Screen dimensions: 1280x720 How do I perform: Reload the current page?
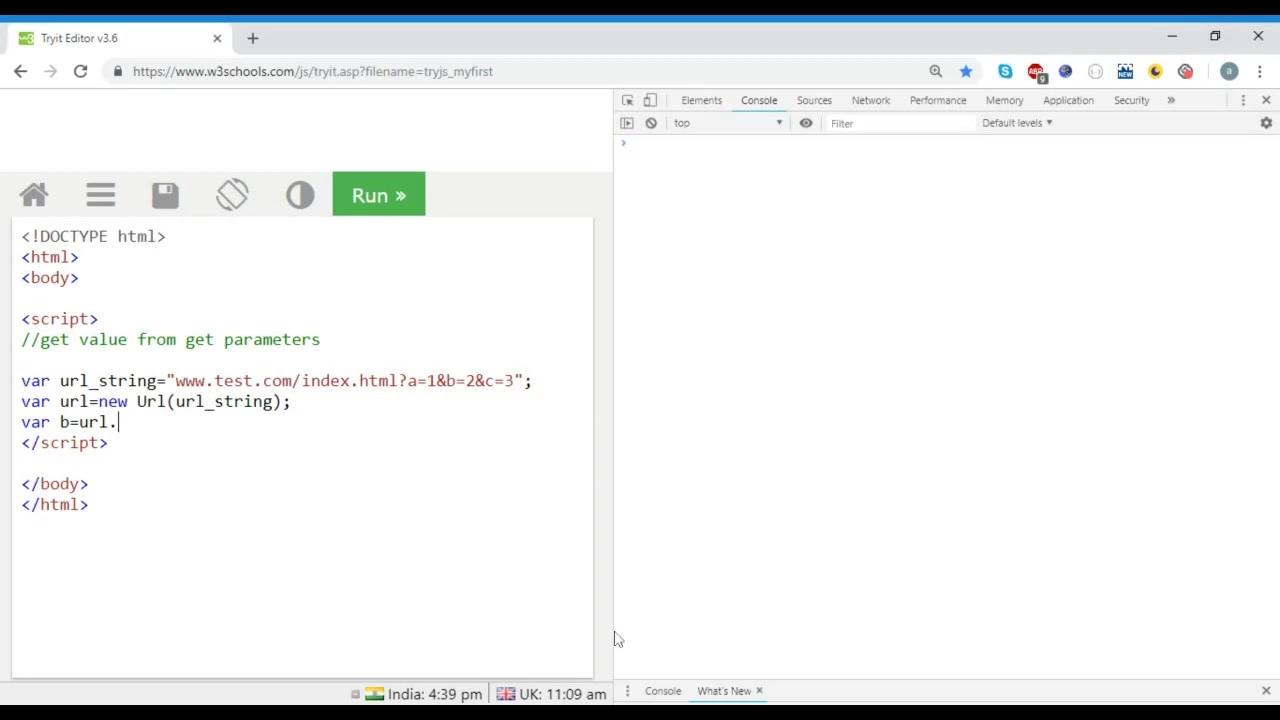[x=80, y=71]
